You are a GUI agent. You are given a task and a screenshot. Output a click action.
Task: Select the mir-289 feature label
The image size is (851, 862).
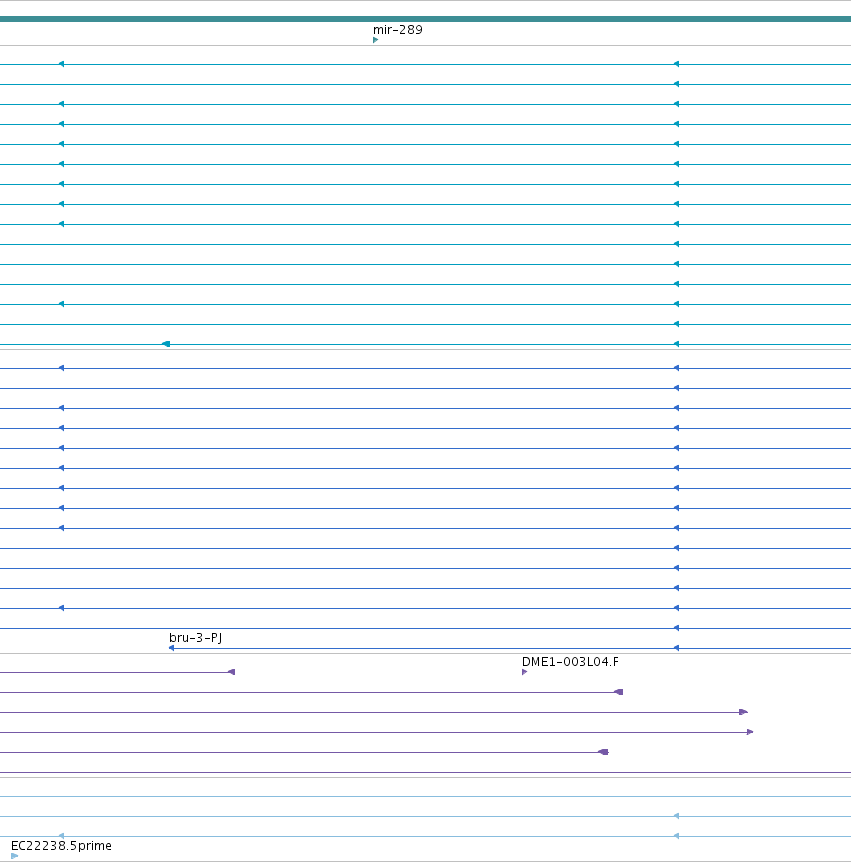tap(397, 30)
